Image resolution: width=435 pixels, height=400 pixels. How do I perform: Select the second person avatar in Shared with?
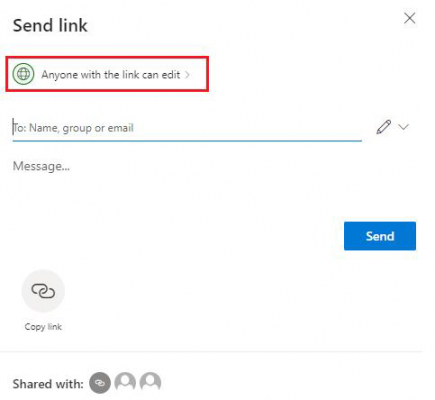pos(150,382)
